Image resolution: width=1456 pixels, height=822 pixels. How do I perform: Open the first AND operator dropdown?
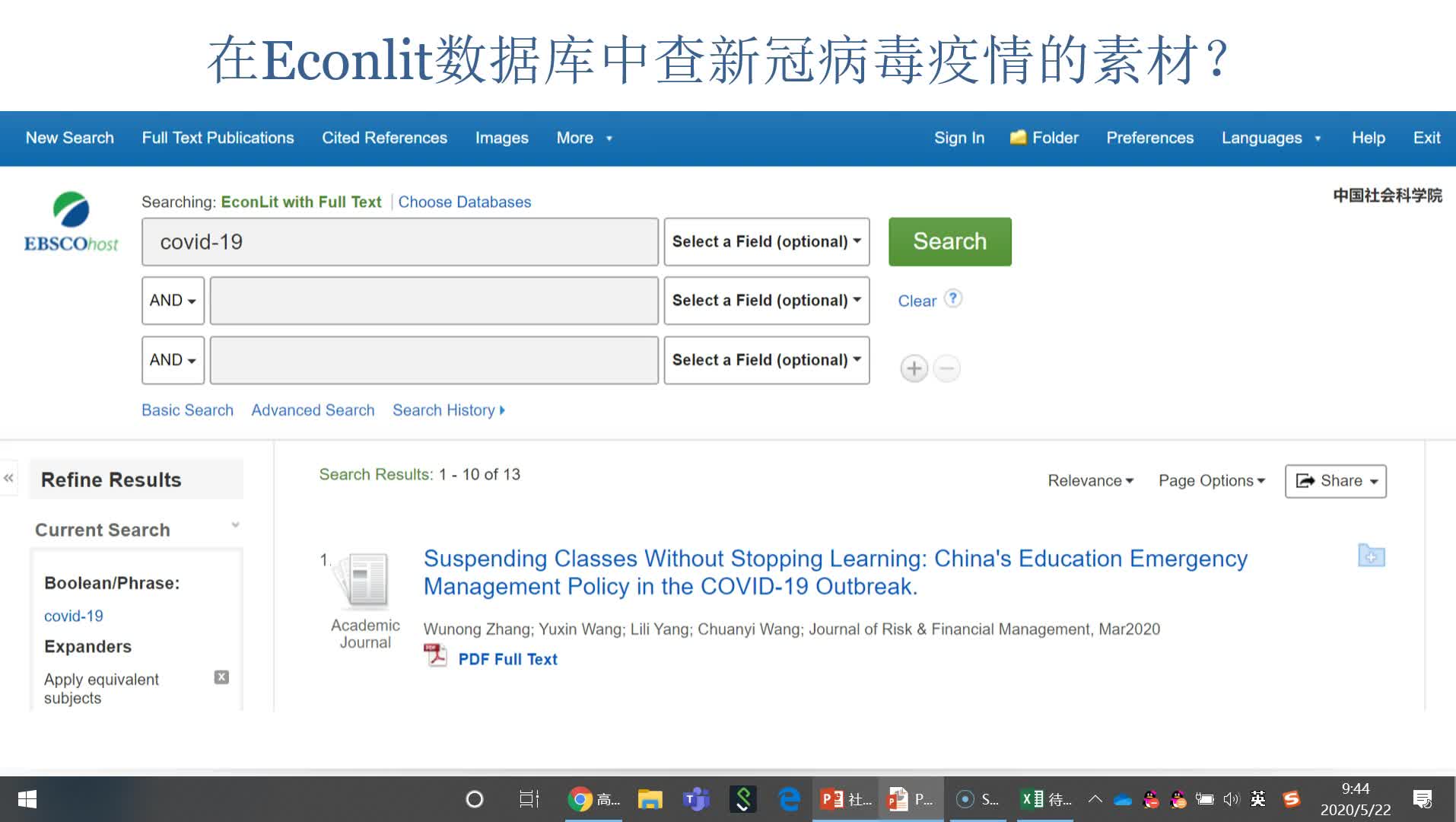coord(173,300)
